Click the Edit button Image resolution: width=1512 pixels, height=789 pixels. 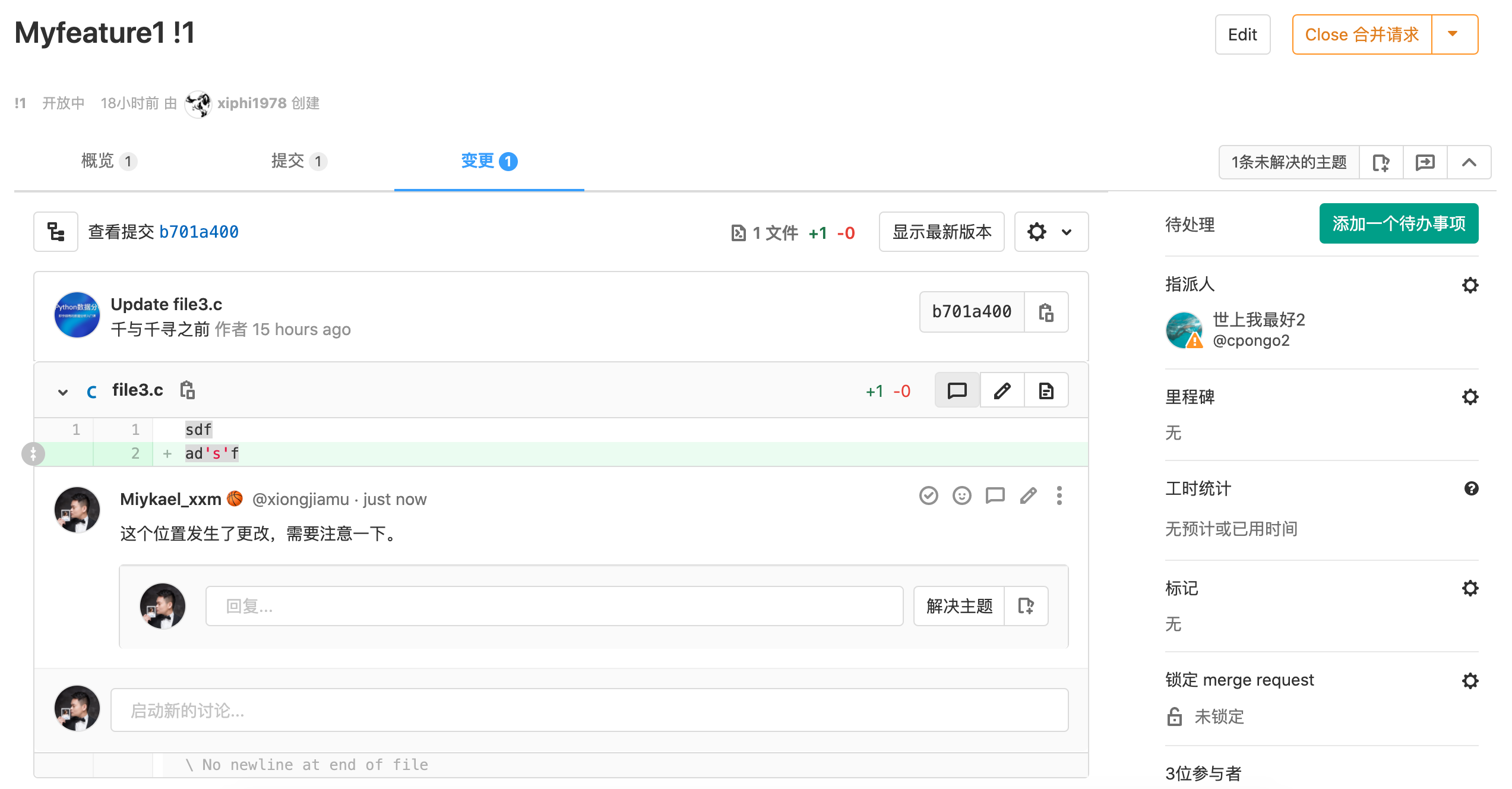click(1242, 34)
